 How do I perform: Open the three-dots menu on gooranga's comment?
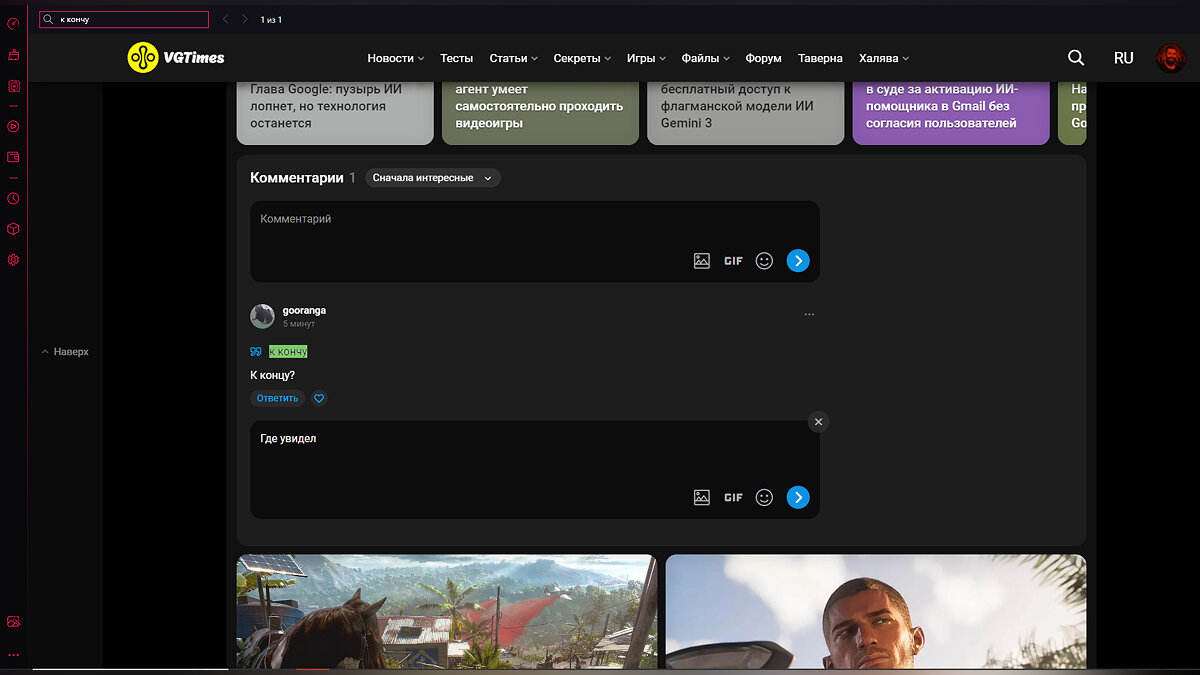click(x=809, y=314)
